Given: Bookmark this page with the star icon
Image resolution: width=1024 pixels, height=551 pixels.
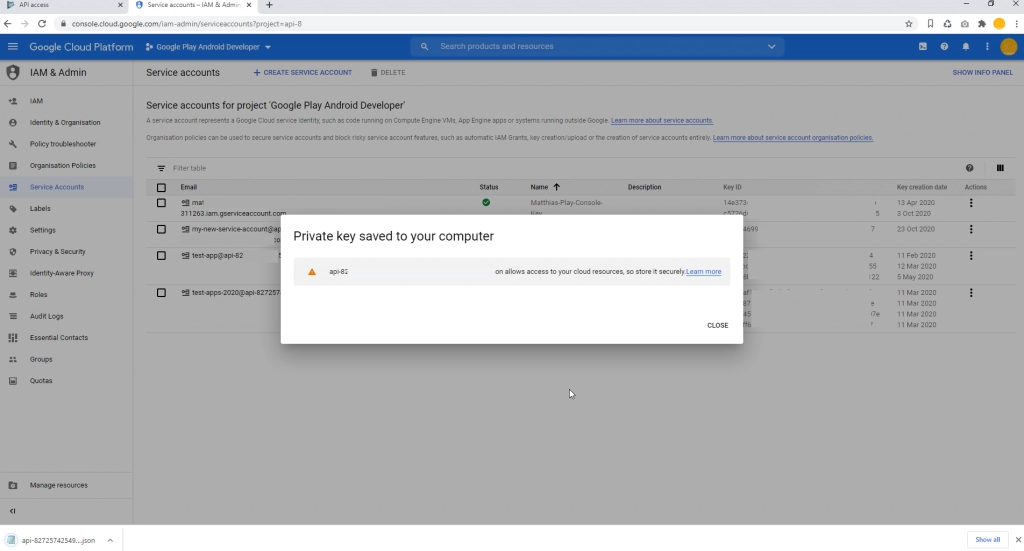Looking at the screenshot, I should pyautogui.click(x=908, y=24).
